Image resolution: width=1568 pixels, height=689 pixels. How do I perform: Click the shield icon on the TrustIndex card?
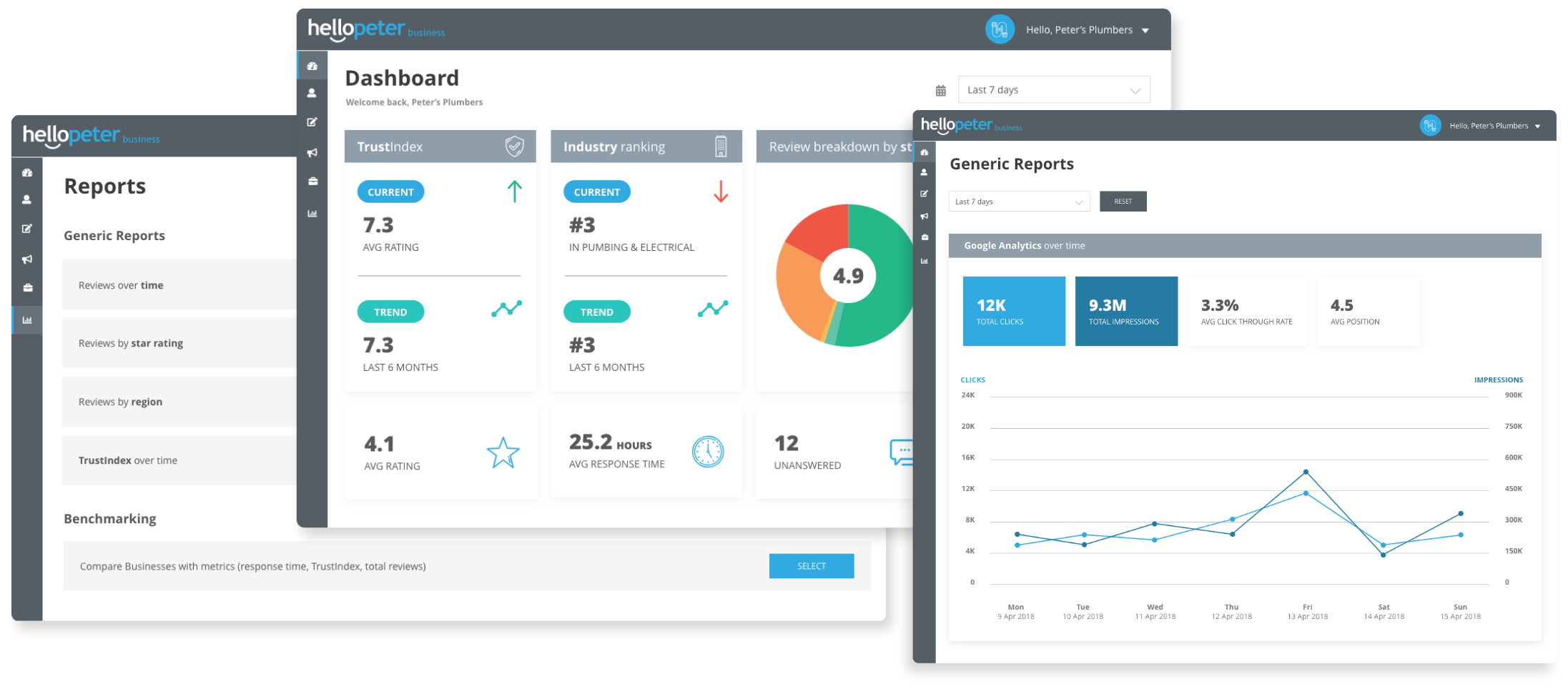[513, 146]
